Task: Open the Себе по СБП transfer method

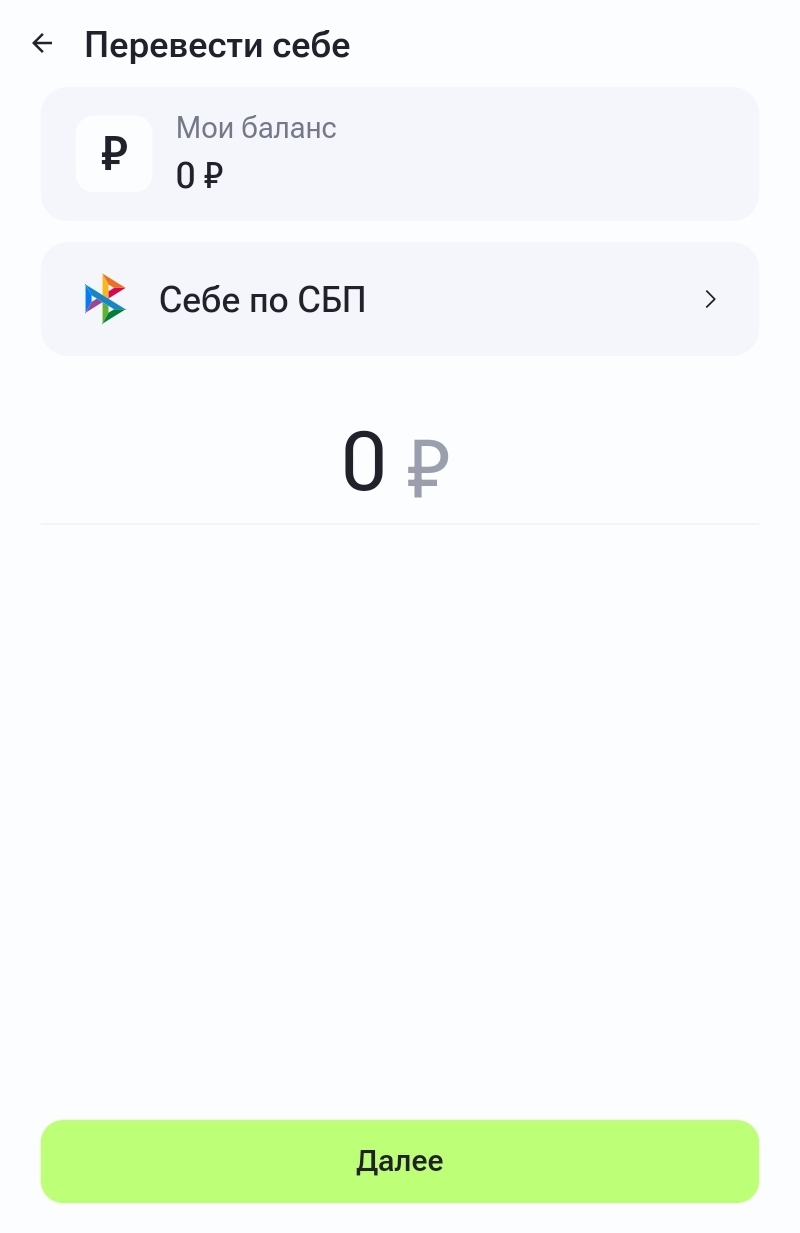Action: coord(400,299)
